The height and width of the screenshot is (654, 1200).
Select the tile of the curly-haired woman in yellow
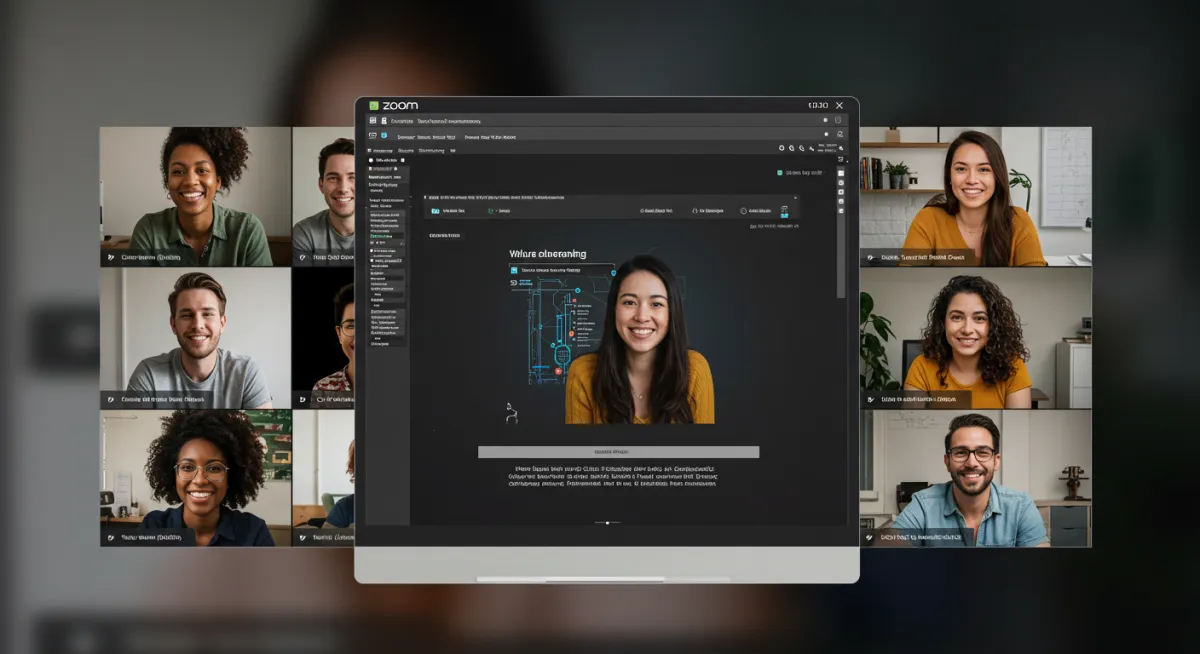(x=976, y=338)
